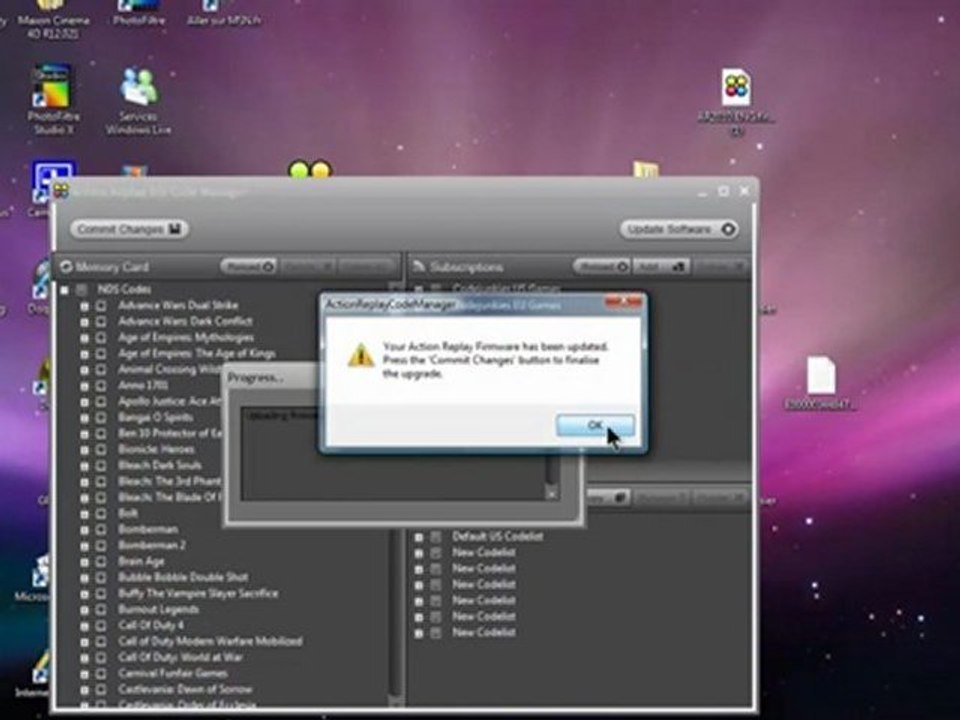Reload the Memory Card panel
The height and width of the screenshot is (720, 960).
click(248, 266)
